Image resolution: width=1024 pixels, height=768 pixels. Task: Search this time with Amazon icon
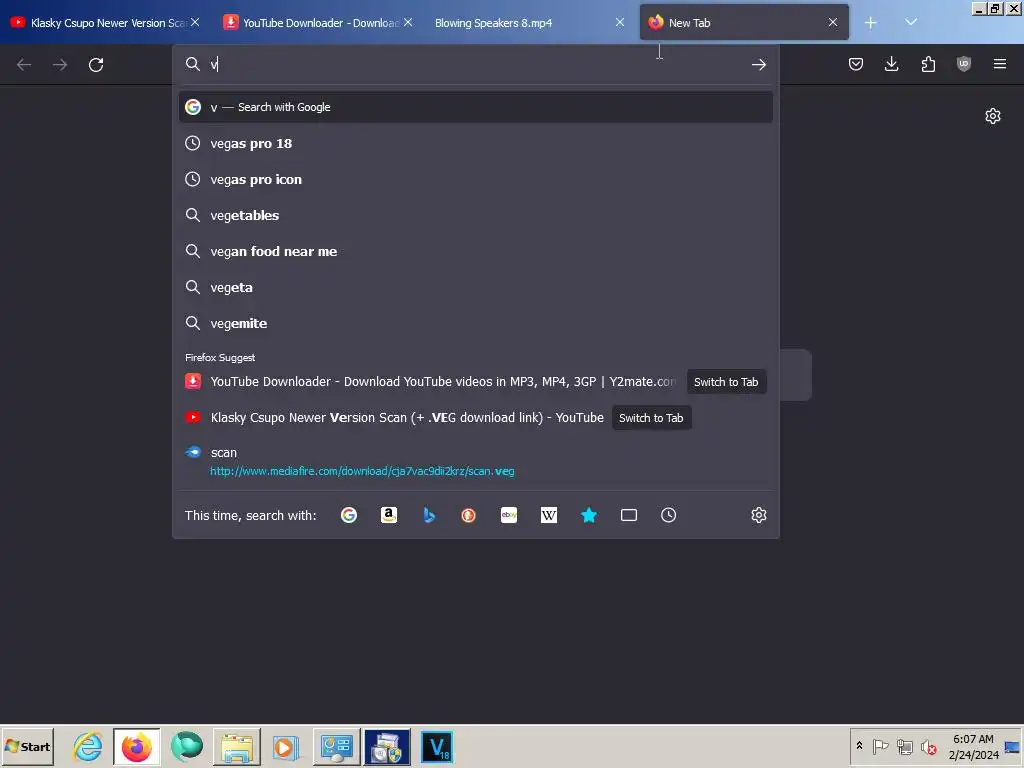click(x=389, y=515)
